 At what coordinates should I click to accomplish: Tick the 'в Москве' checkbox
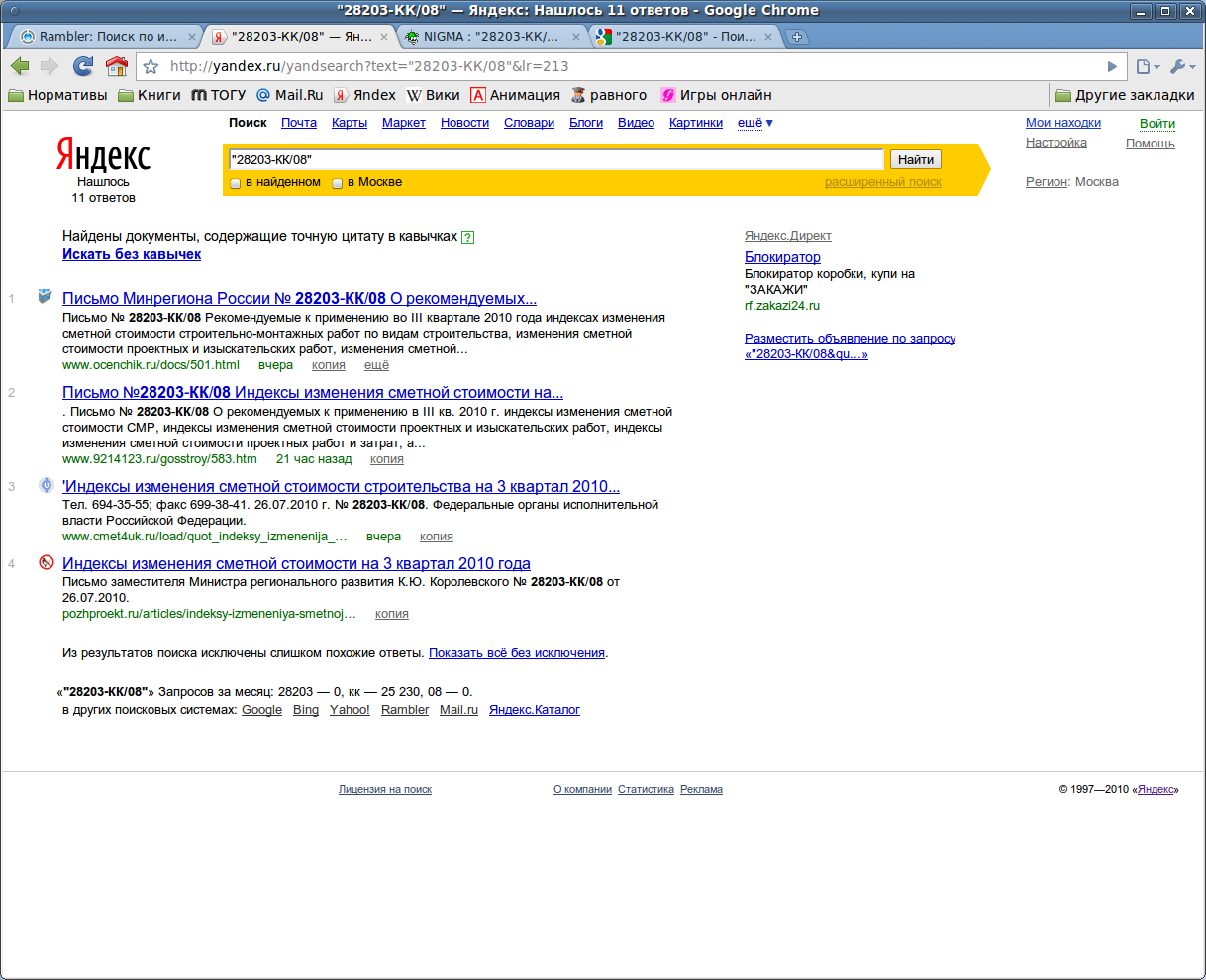(337, 183)
